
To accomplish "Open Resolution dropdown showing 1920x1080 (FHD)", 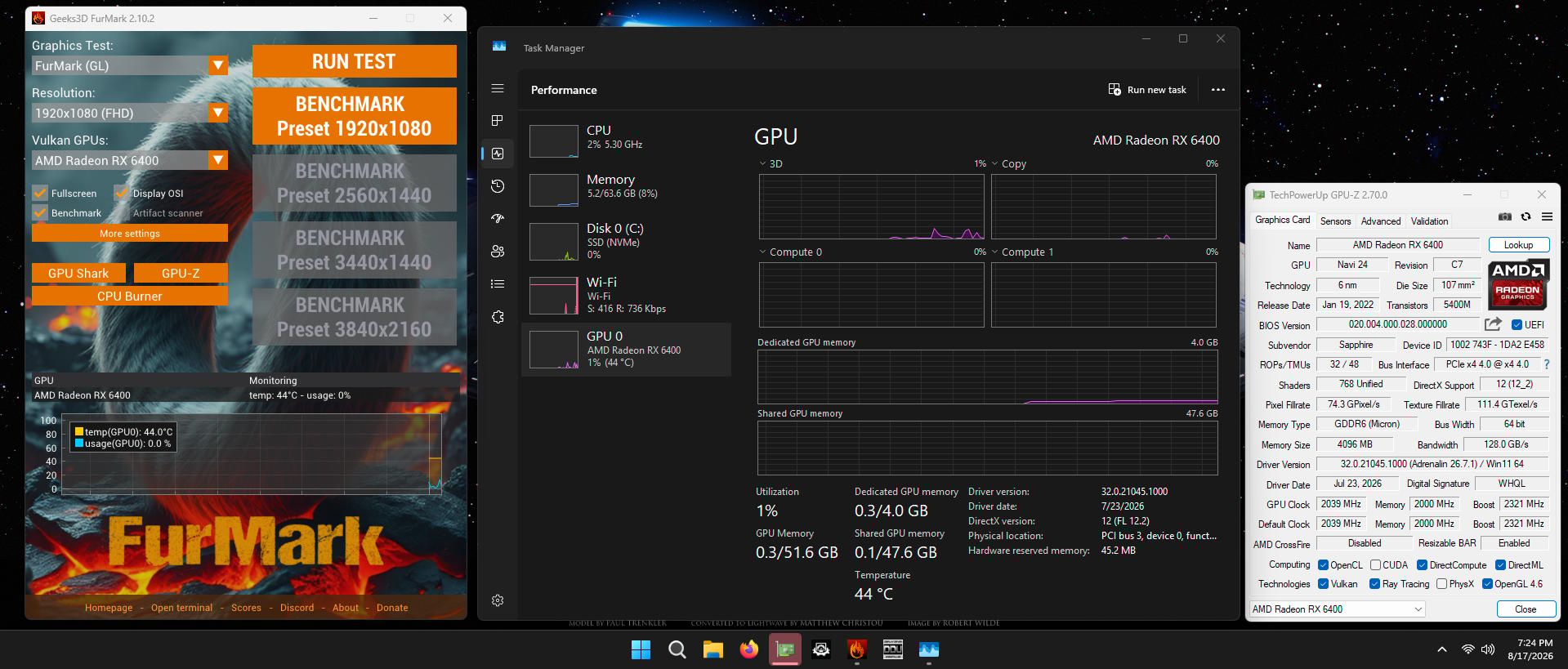I will (129, 113).
